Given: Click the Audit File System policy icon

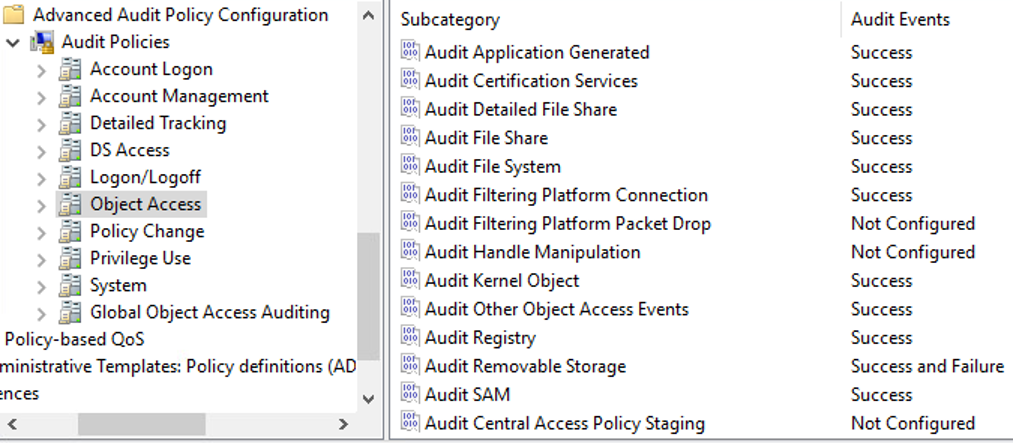Looking at the screenshot, I should [410, 166].
